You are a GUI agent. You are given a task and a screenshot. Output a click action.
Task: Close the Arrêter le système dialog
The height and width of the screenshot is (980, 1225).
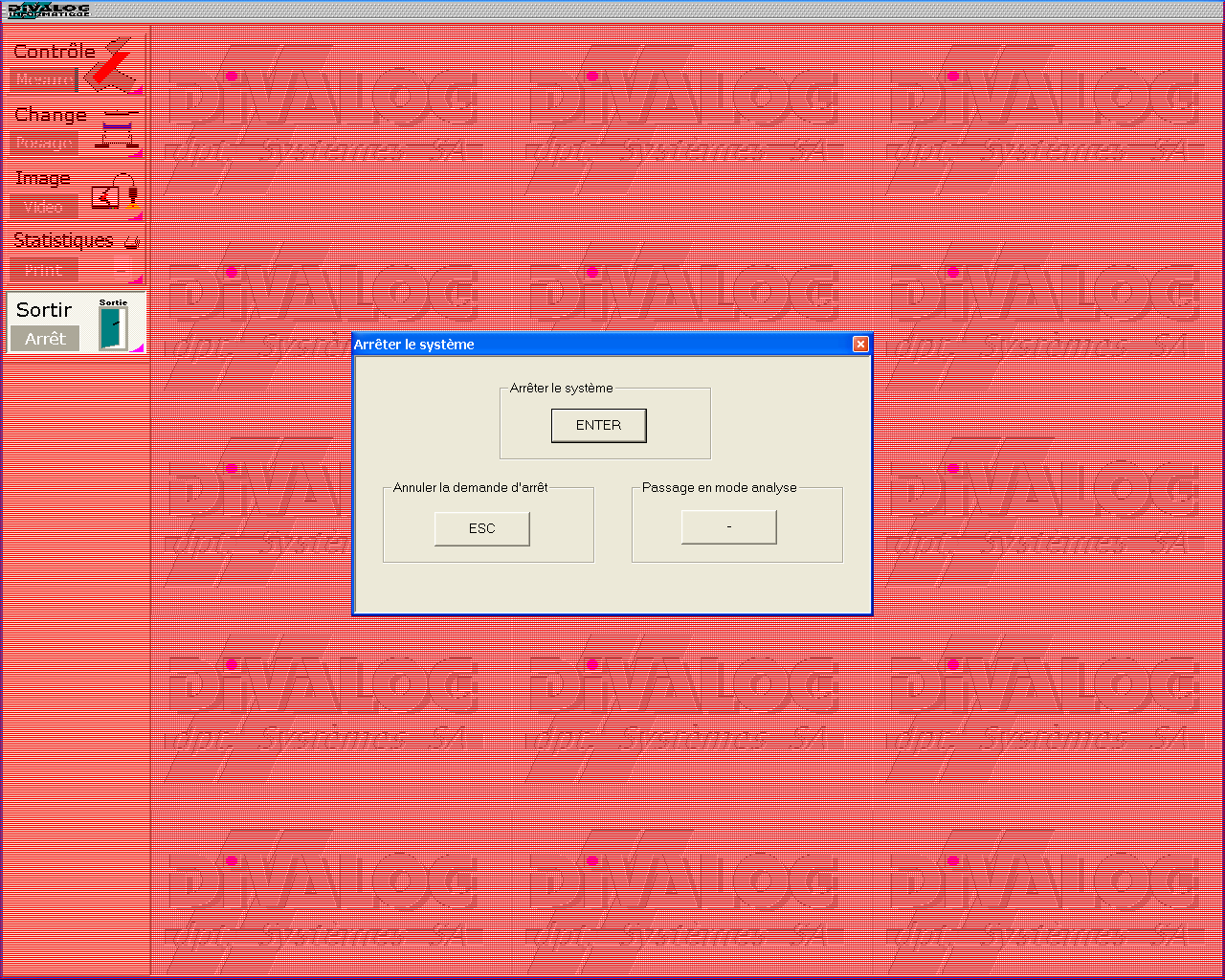[x=860, y=345]
